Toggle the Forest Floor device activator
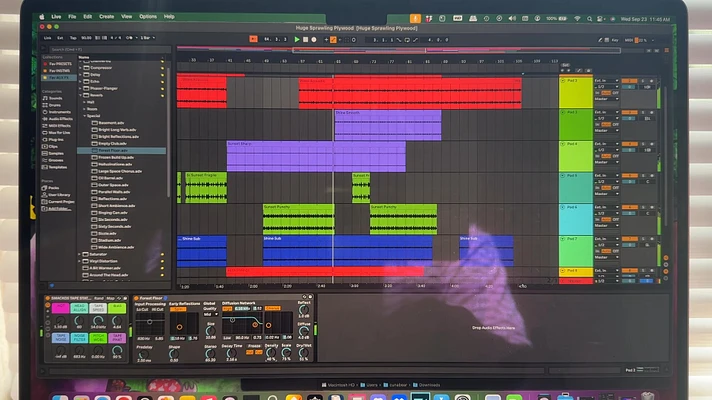 (136, 298)
